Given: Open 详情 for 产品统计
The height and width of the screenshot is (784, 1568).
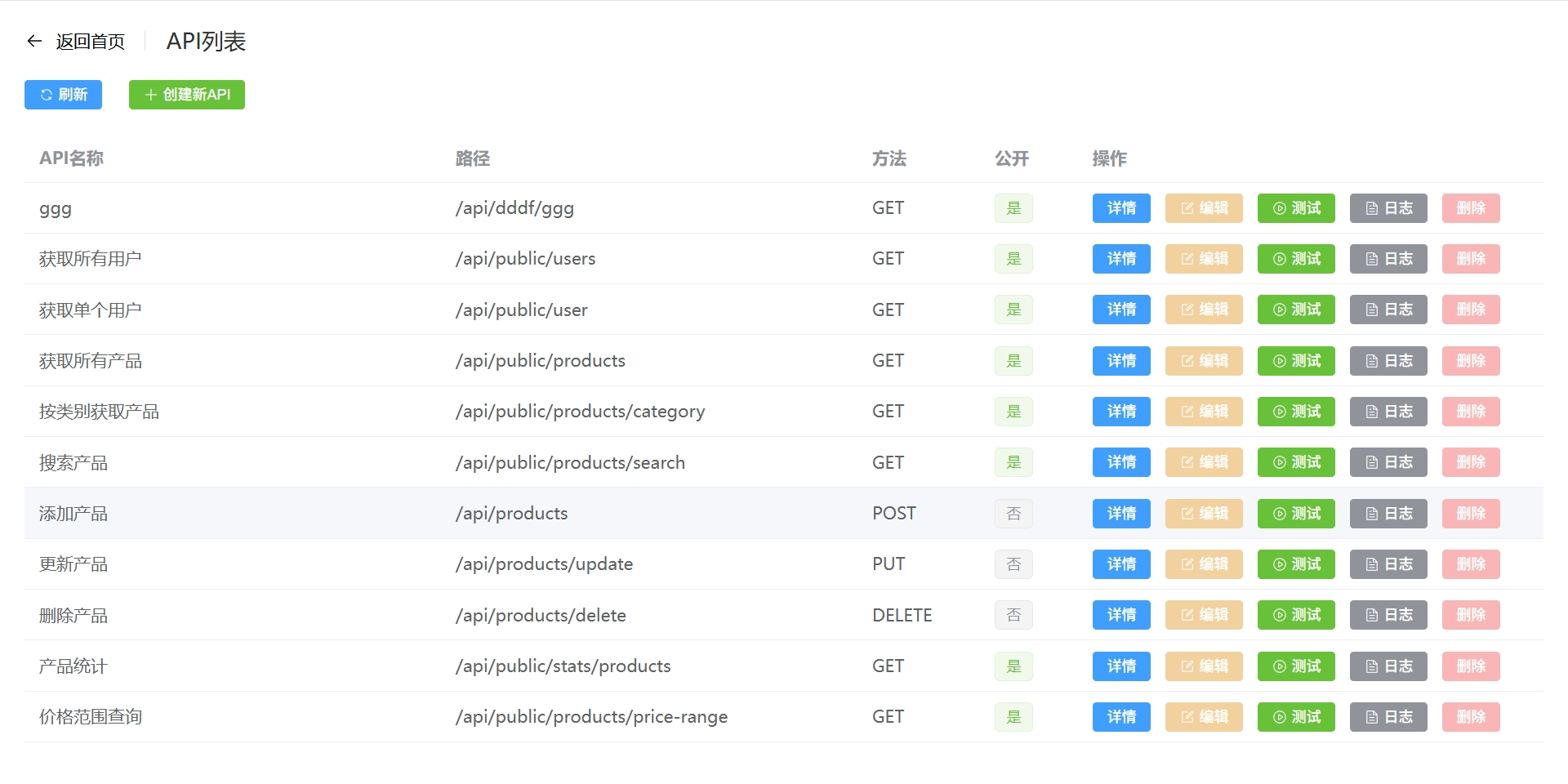Looking at the screenshot, I should 1121,666.
